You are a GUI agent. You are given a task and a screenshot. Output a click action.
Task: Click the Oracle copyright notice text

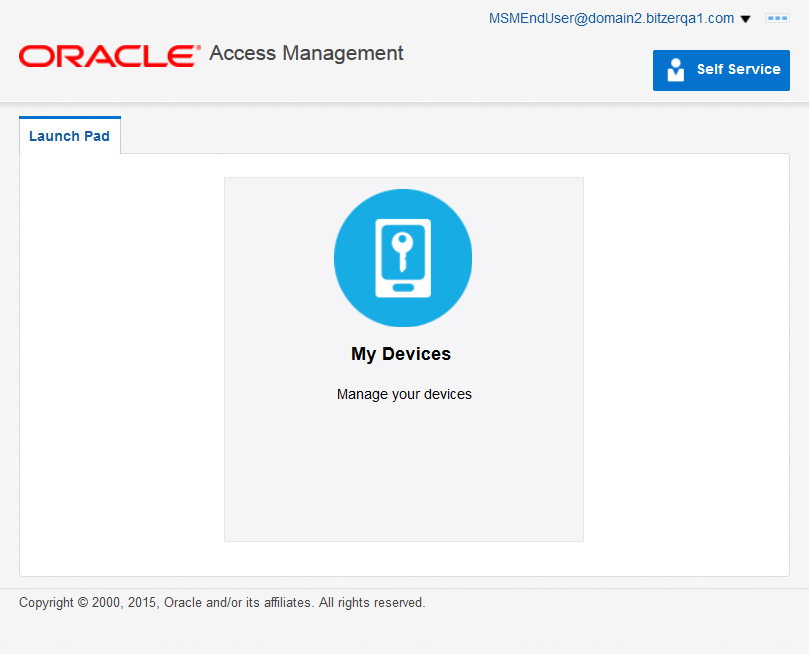point(222,602)
